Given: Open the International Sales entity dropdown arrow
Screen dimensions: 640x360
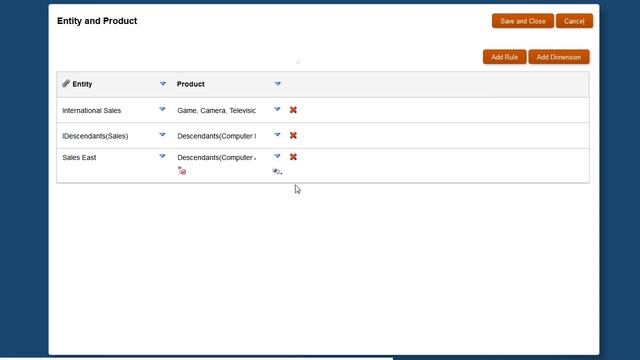Looking at the screenshot, I should (162, 109).
